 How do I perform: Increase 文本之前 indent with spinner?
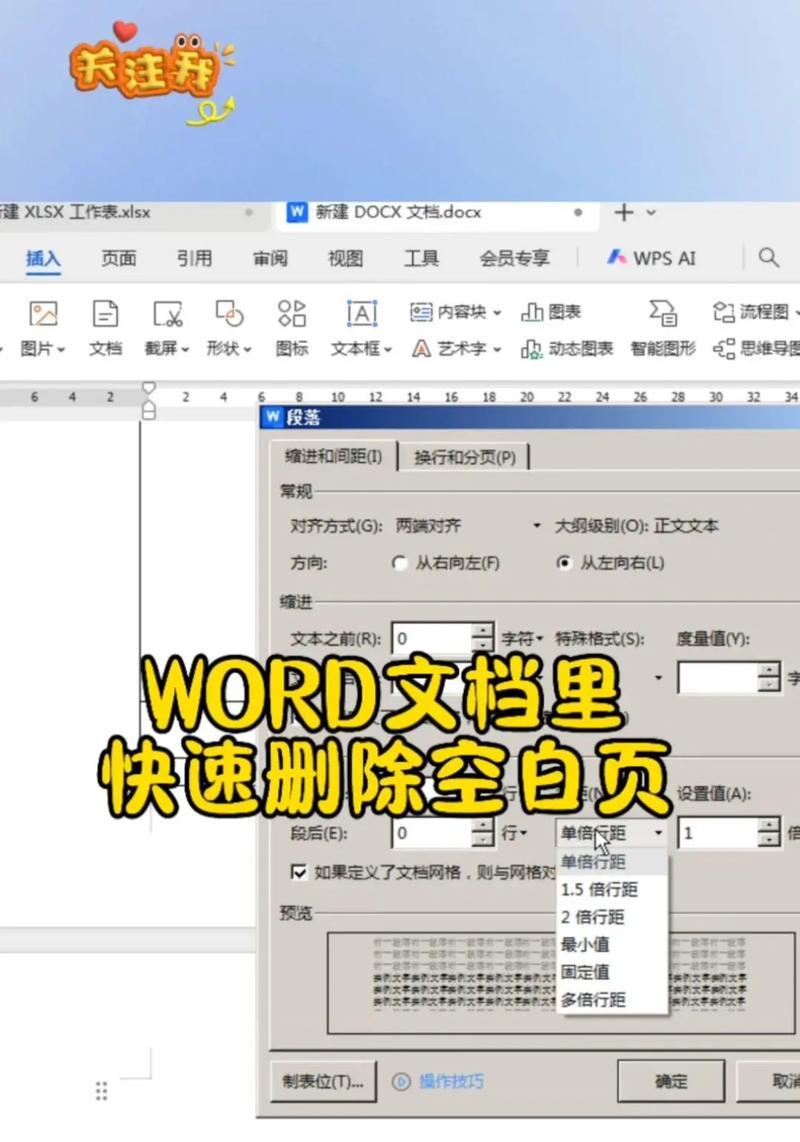[482, 631]
